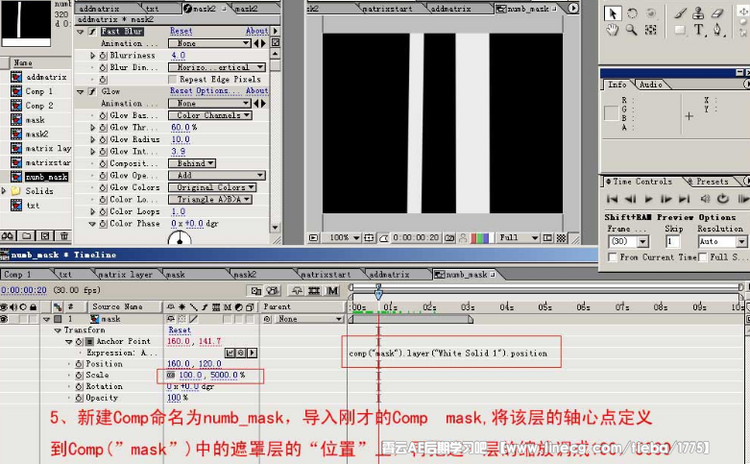Image resolution: width=750 pixels, height=464 pixels.
Task: Toggle loop playback icon in Time Controls
Action: [723, 199]
